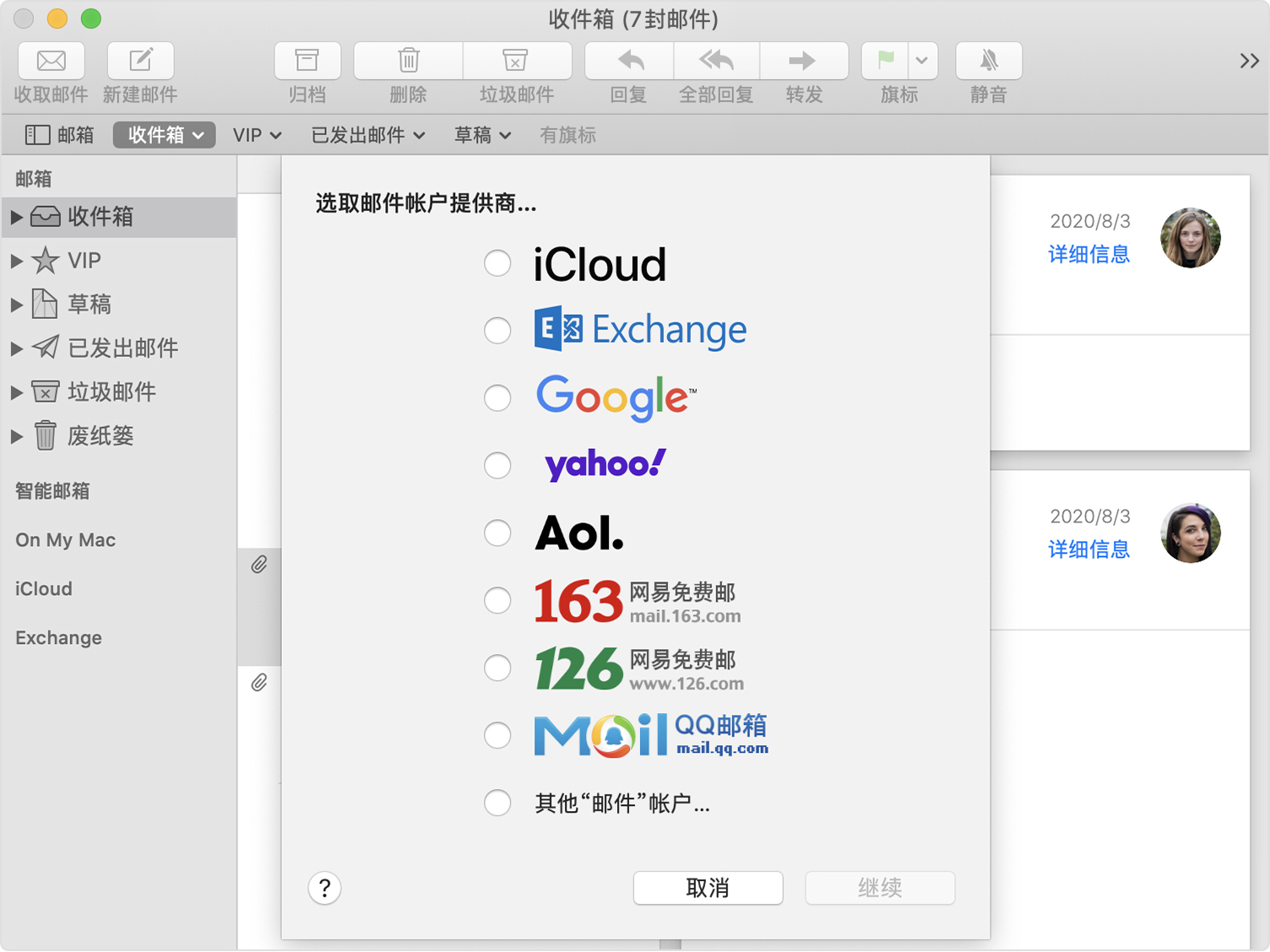Screen dimensions: 1270x952
Task: Expand the 废纸篓 disclosure triangle in the sidebar
Action: 16,436
